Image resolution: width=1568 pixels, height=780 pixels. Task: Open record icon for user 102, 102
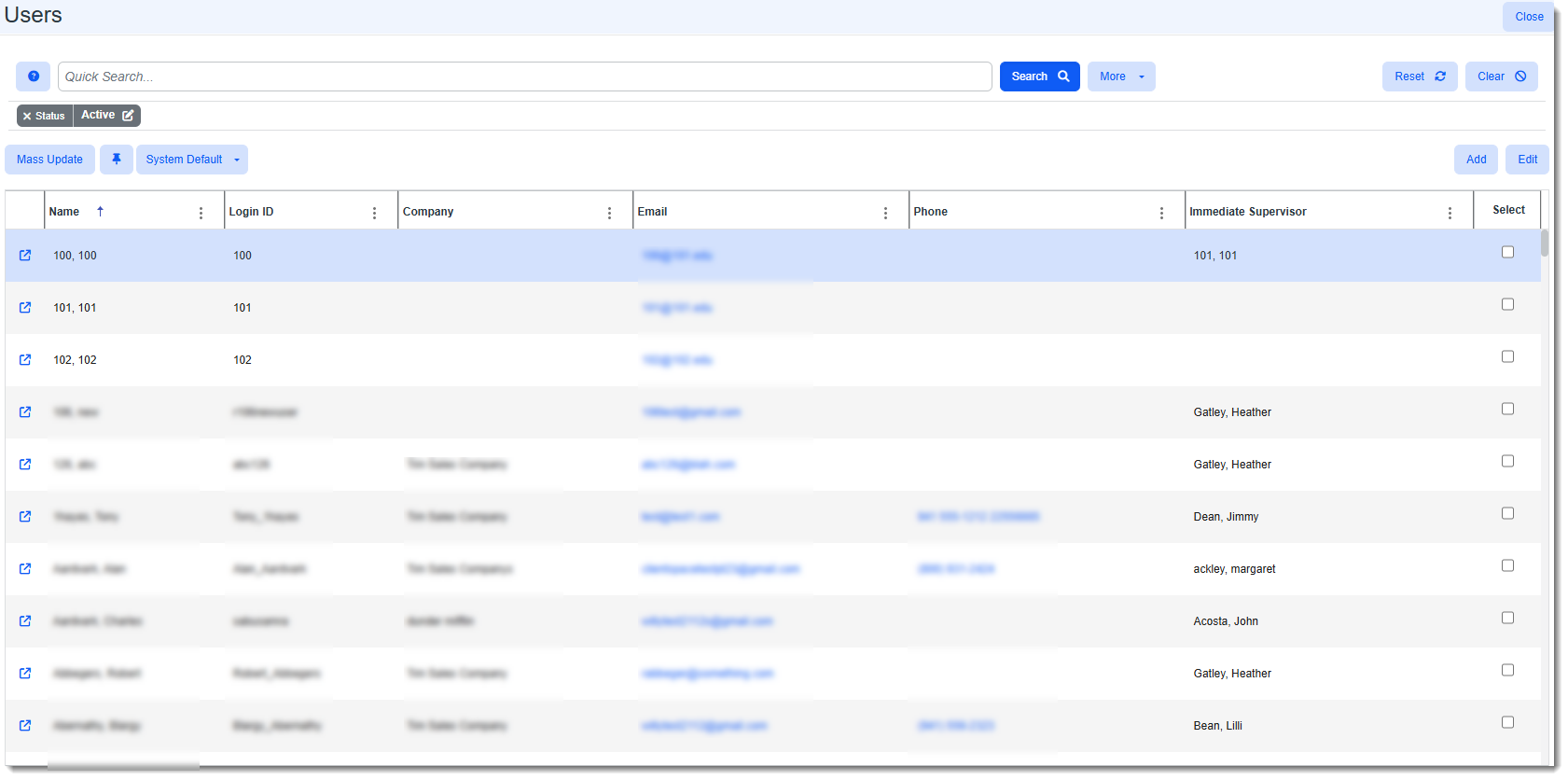[x=25, y=360]
